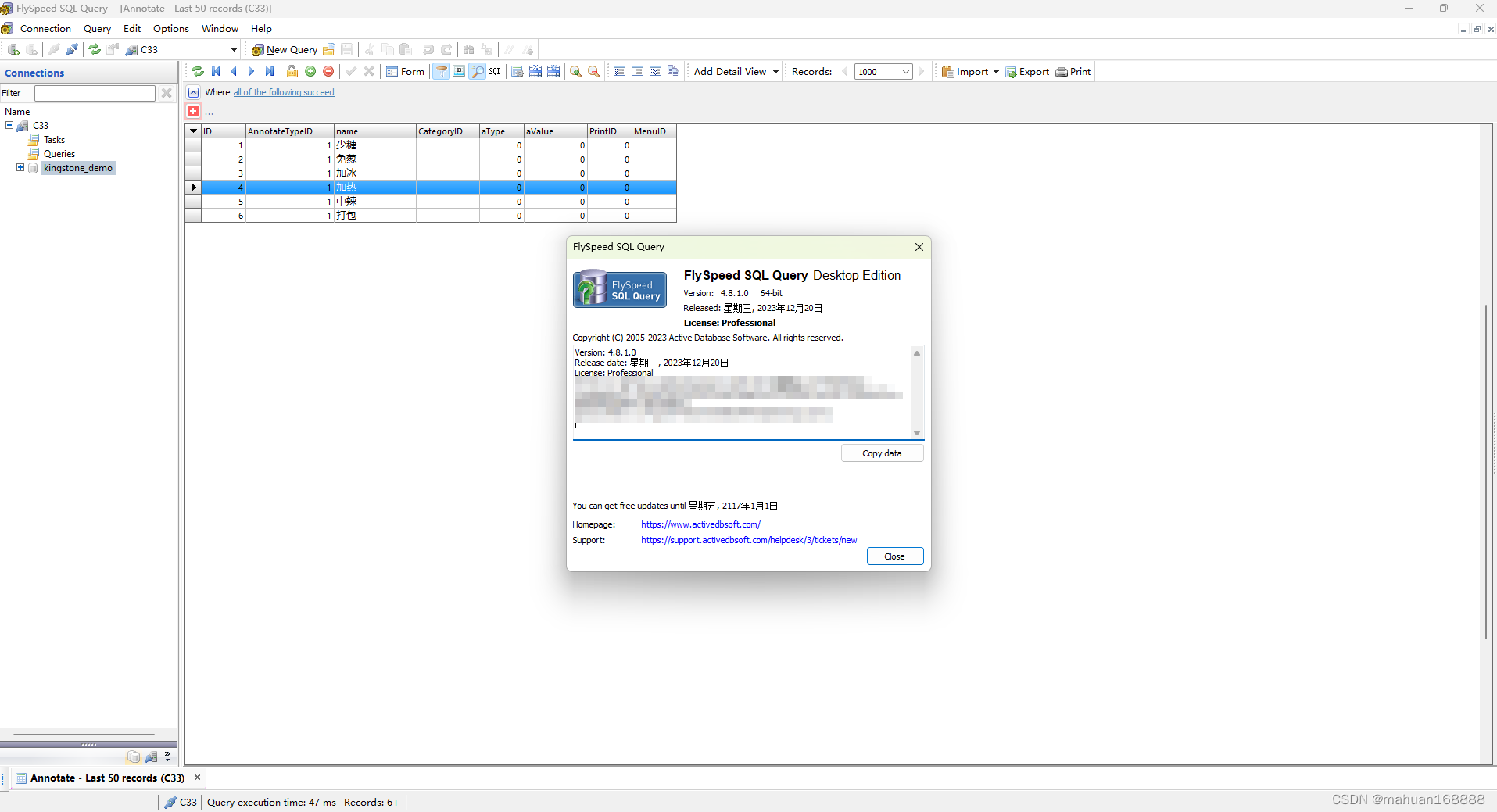The image size is (1497, 812).
Task: Click the New Query button
Action: click(285, 50)
